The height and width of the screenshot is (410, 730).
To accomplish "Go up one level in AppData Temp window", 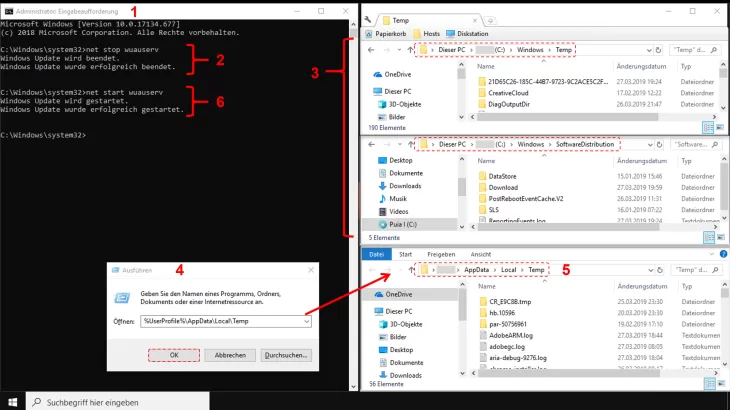I will click(410, 270).
